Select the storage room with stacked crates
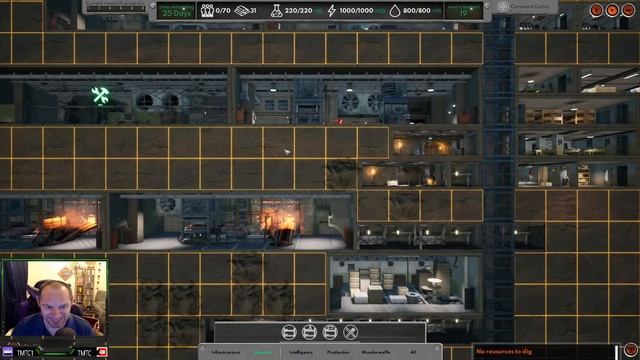The image size is (640, 360). click(405, 284)
